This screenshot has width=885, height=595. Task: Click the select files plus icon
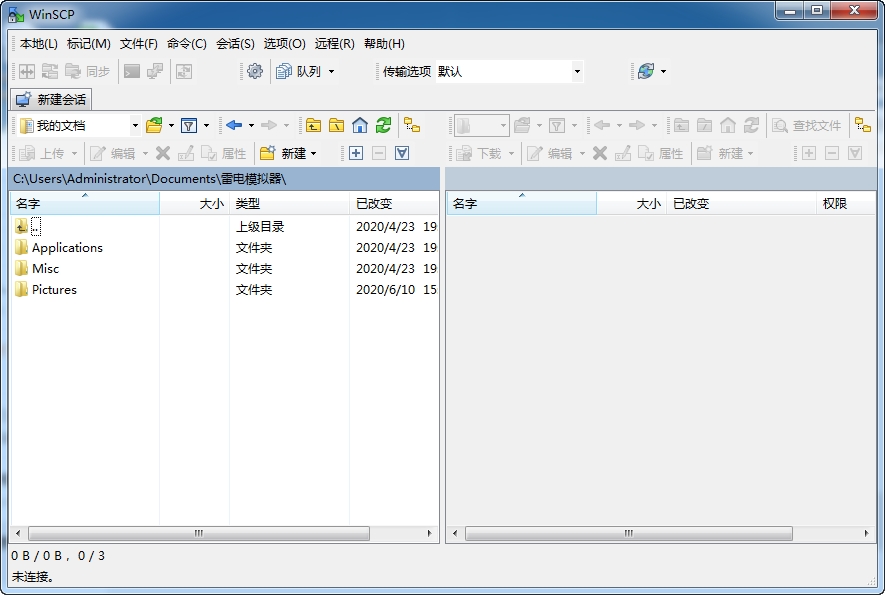pos(356,153)
